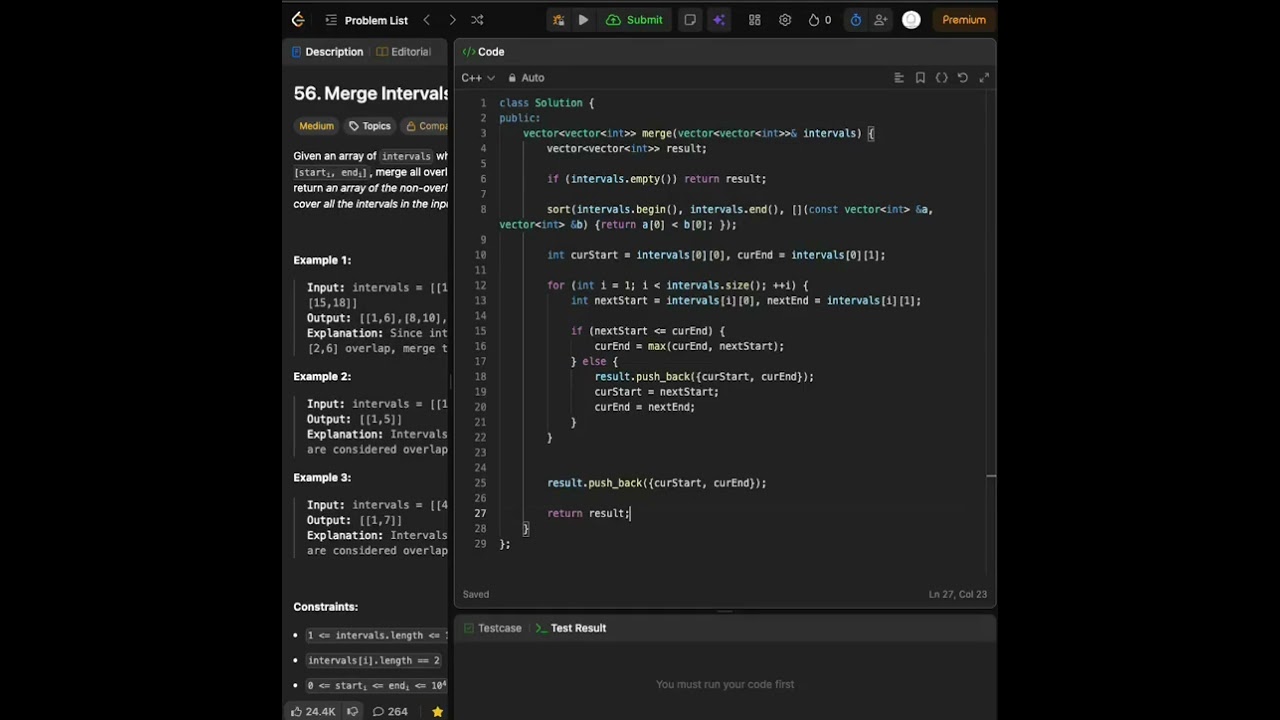Screen dimensions: 1280x720
Task: Click the 'Example 2:' heading
Action: click(322, 377)
